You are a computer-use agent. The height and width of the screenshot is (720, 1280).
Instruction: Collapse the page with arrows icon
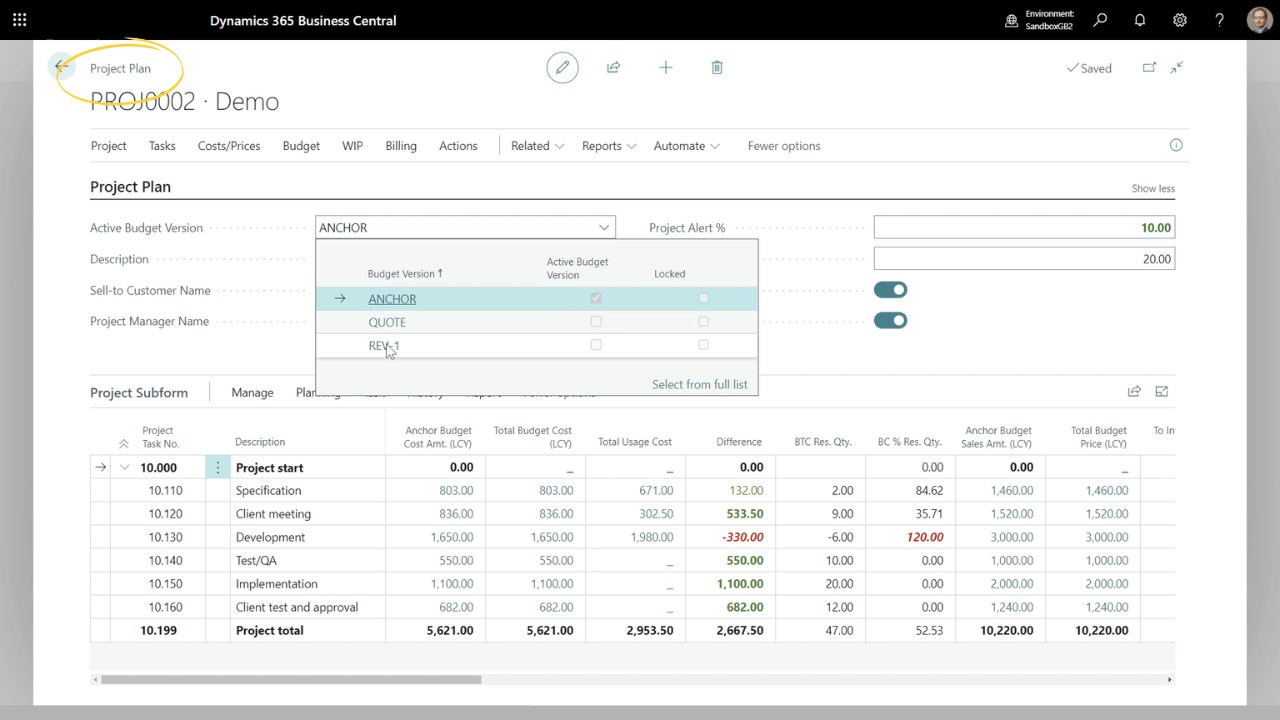pos(1177,67)
